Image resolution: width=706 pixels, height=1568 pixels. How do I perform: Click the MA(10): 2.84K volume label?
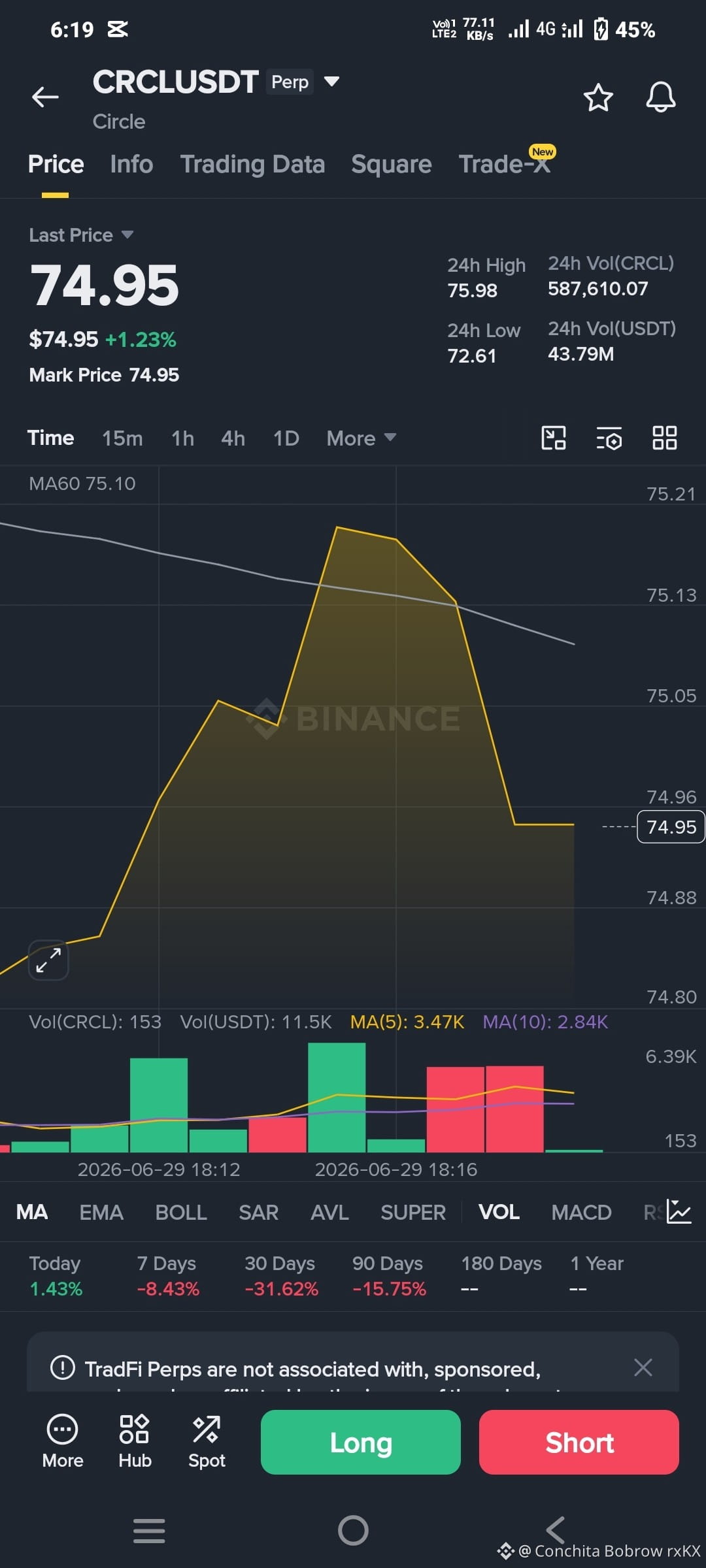pyautogui.click(x=545, y=1022)
